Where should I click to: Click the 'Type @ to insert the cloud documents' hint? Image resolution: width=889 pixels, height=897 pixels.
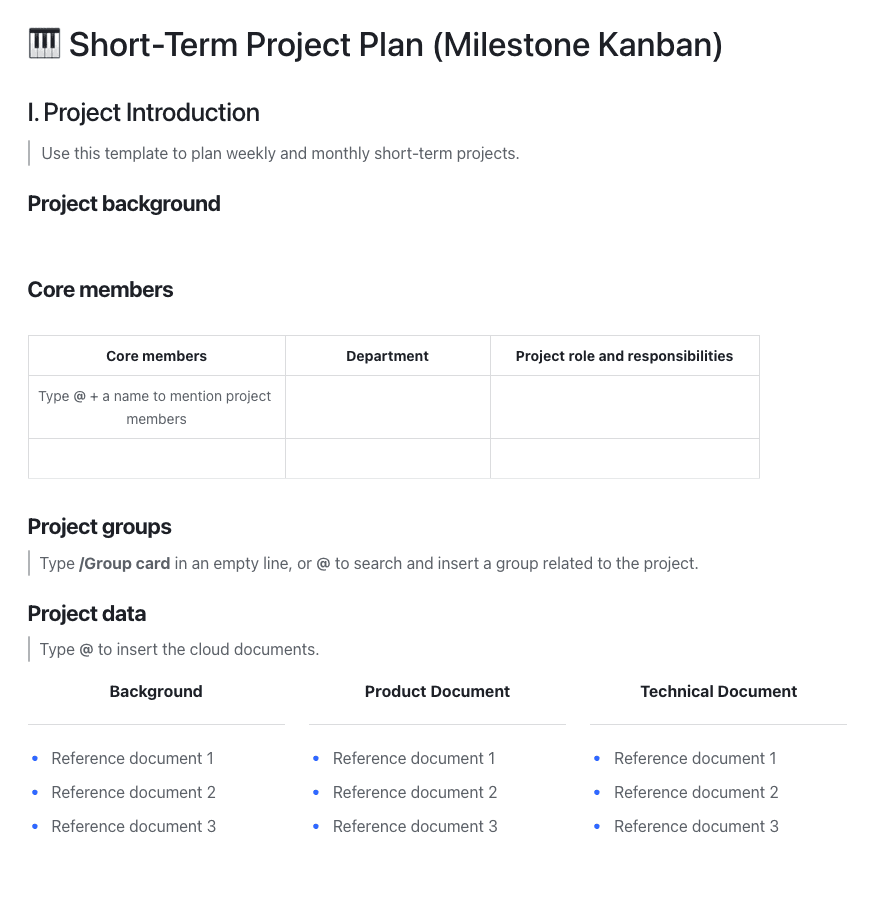[x=179, y=650]
